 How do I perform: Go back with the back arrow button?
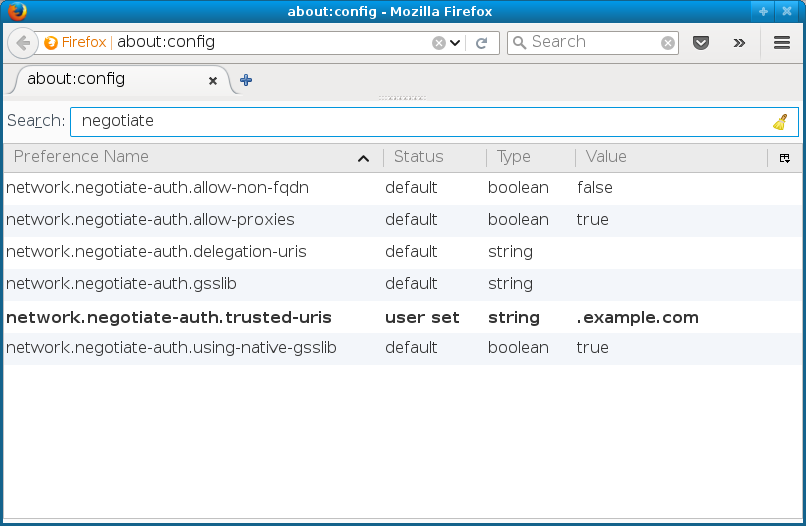pos(23,43)
